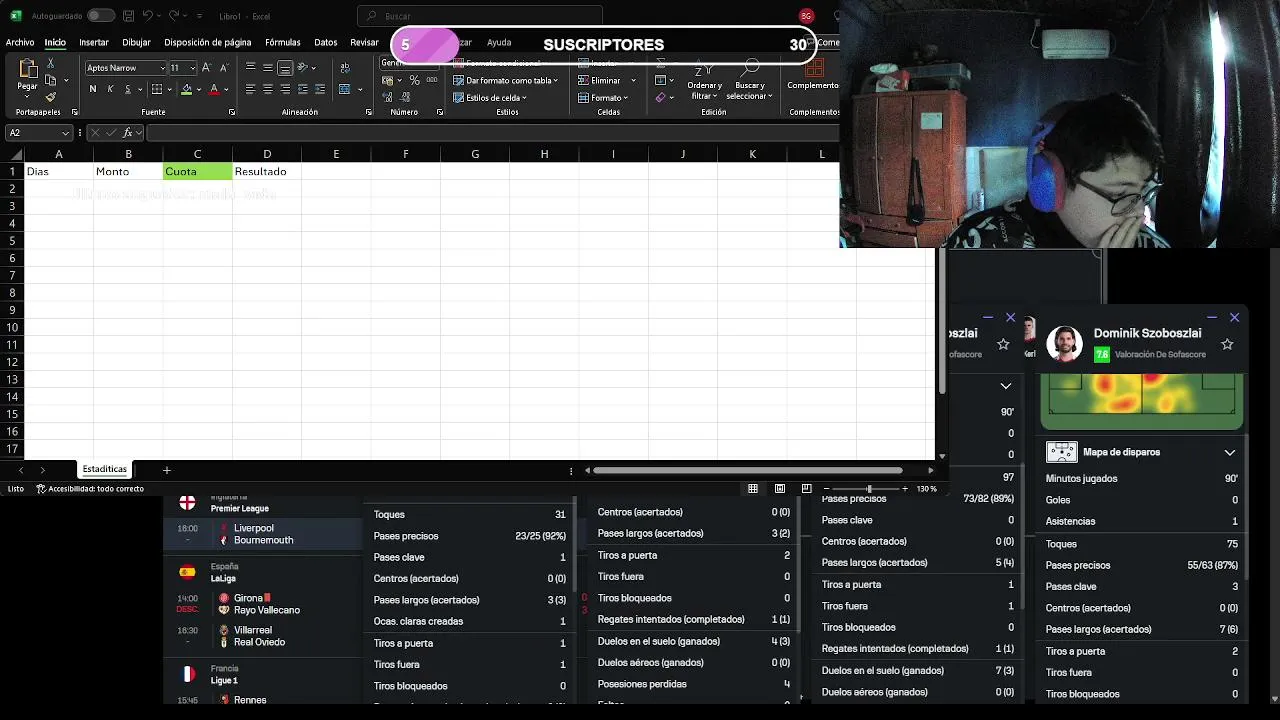Switch to the Datos tab
Viewport: 1280px width, 720px height.
point(326,42)
